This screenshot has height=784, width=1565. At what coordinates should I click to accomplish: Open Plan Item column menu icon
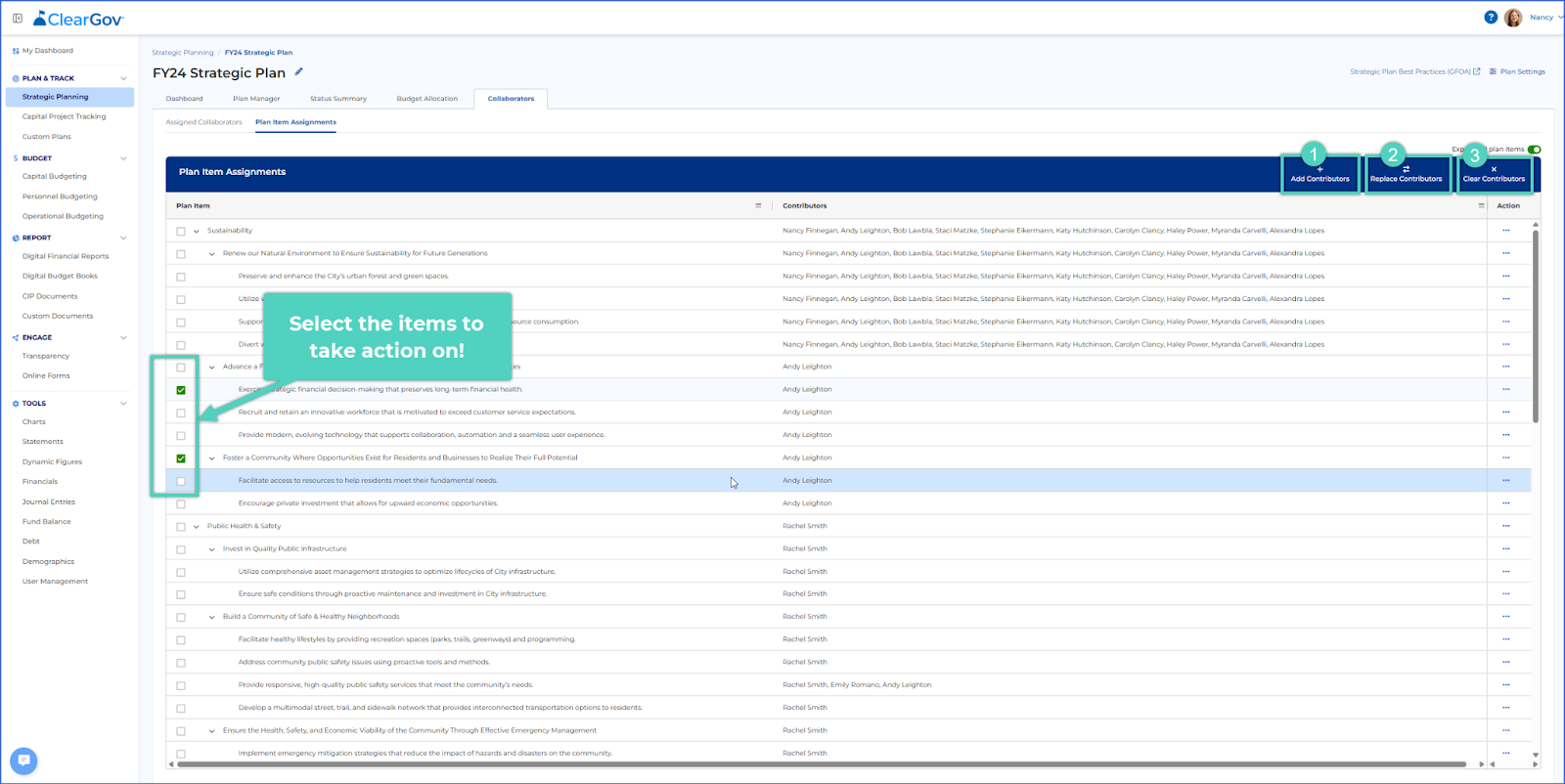(x=758, y=205)
